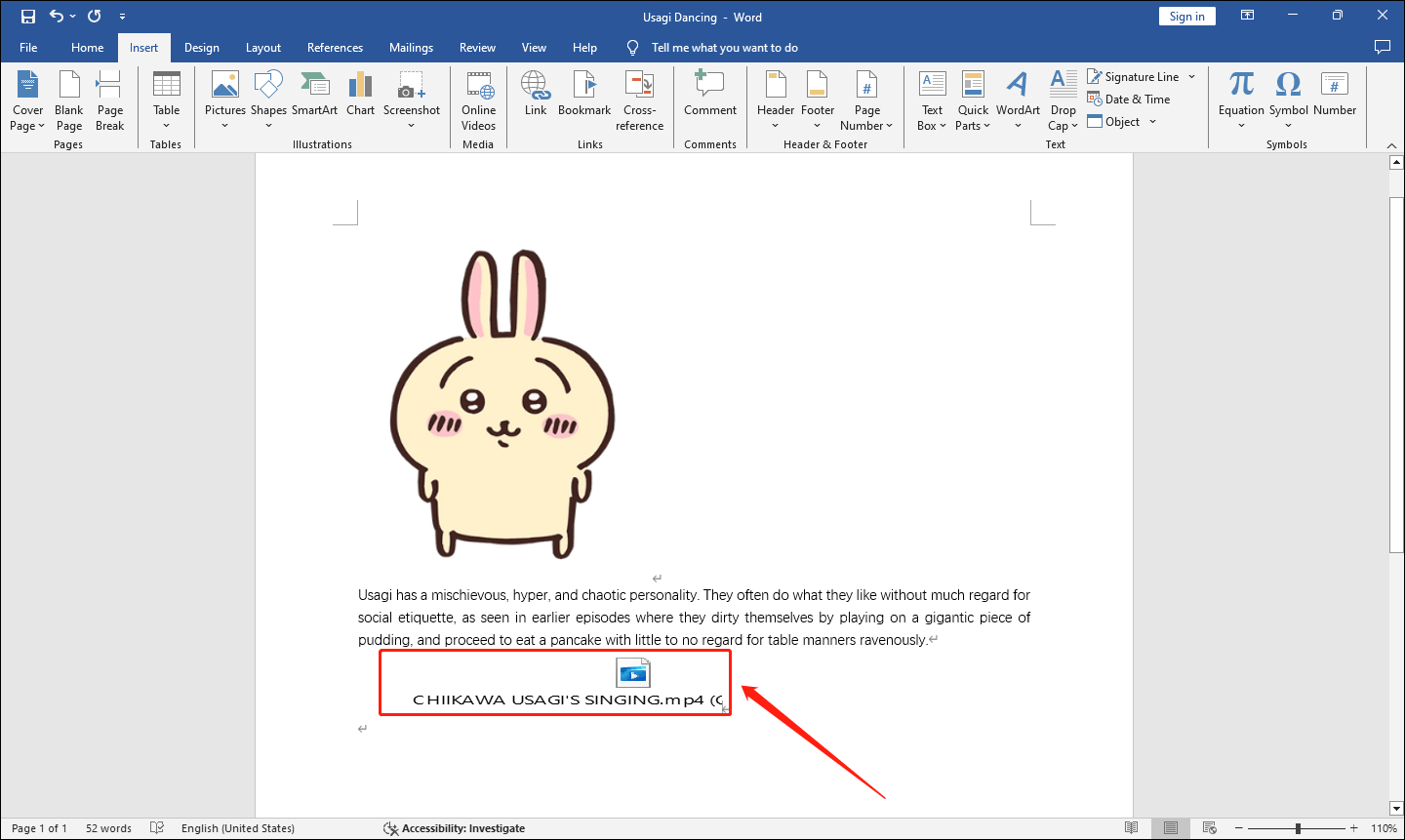Insert a Footer
Viewport: 1405px width, 840px height.
coord(818,100)
